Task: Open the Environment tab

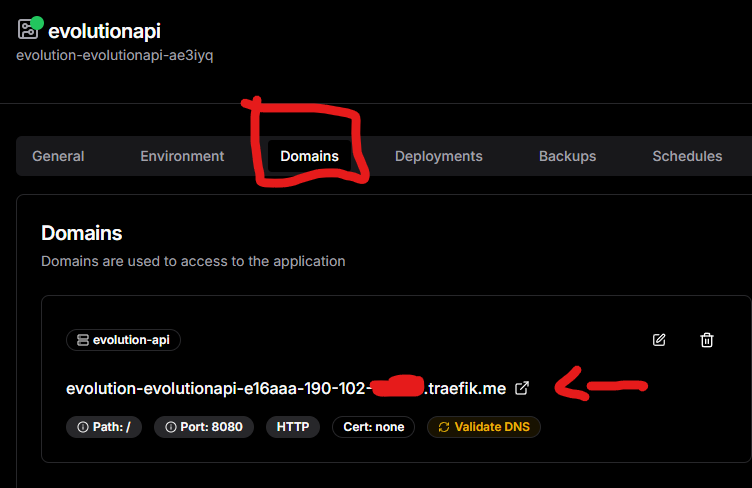Action: point(182,156)
